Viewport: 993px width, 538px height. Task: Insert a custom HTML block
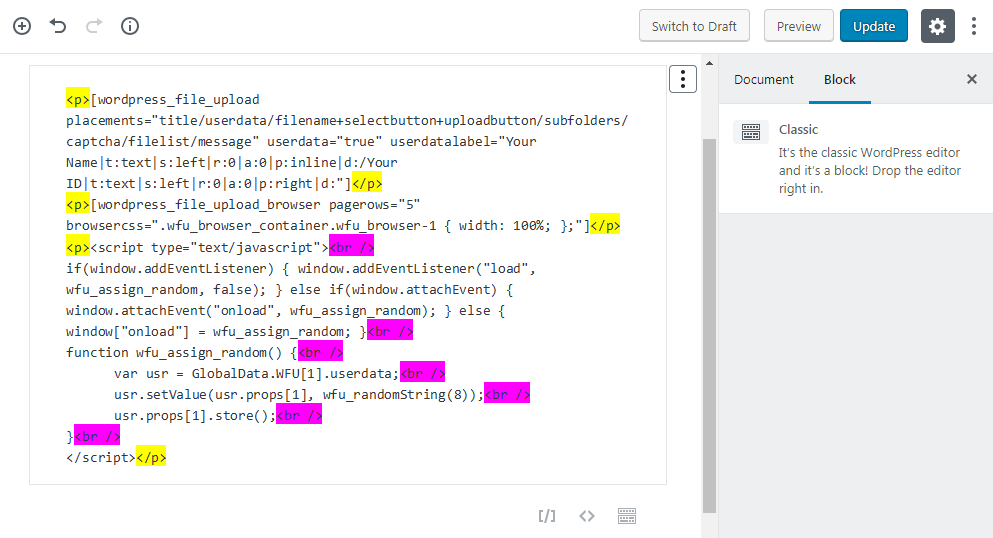pyautogui.click(x=587, y=516)
